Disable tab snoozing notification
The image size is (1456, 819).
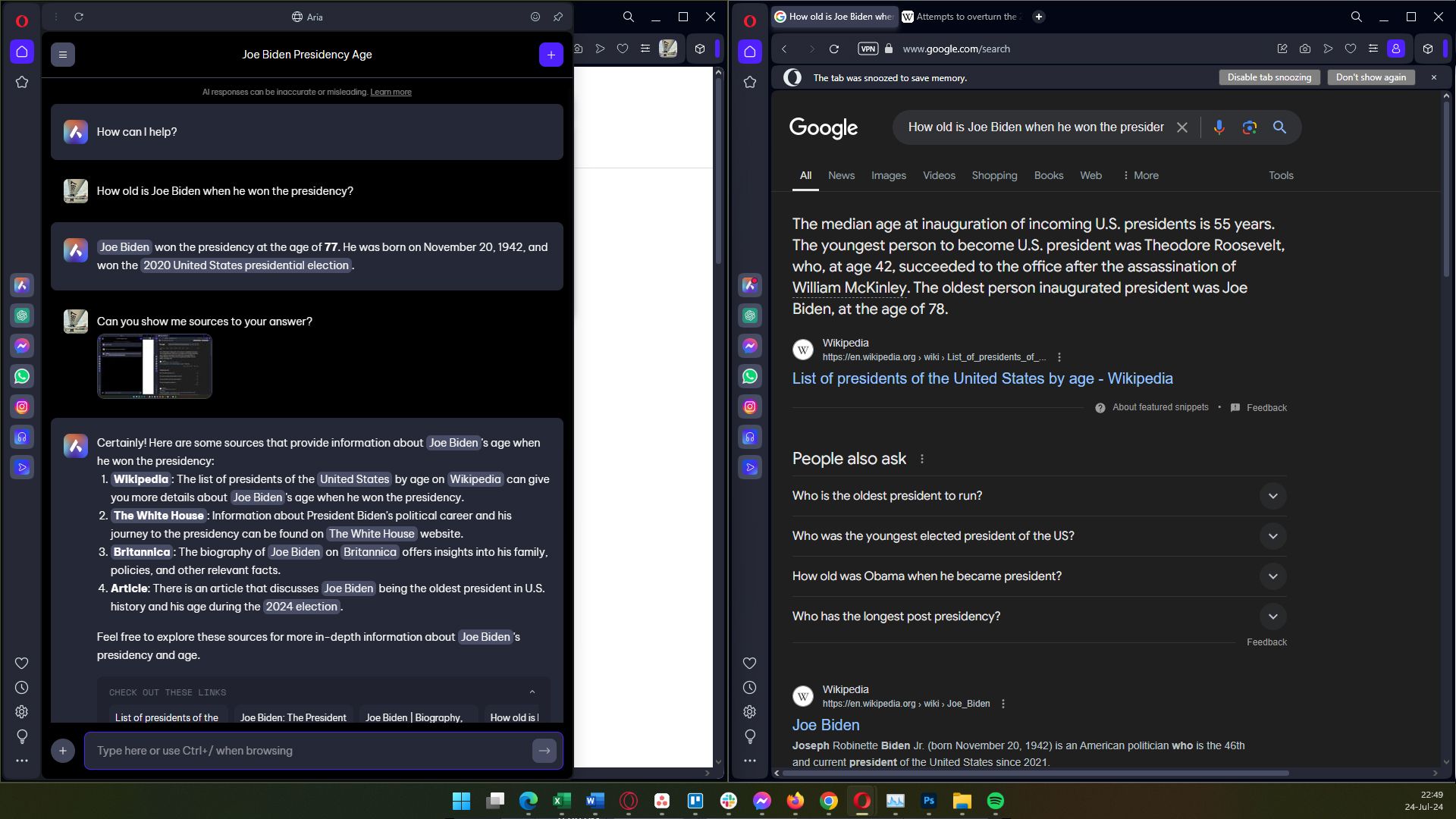coord(1269,77)
